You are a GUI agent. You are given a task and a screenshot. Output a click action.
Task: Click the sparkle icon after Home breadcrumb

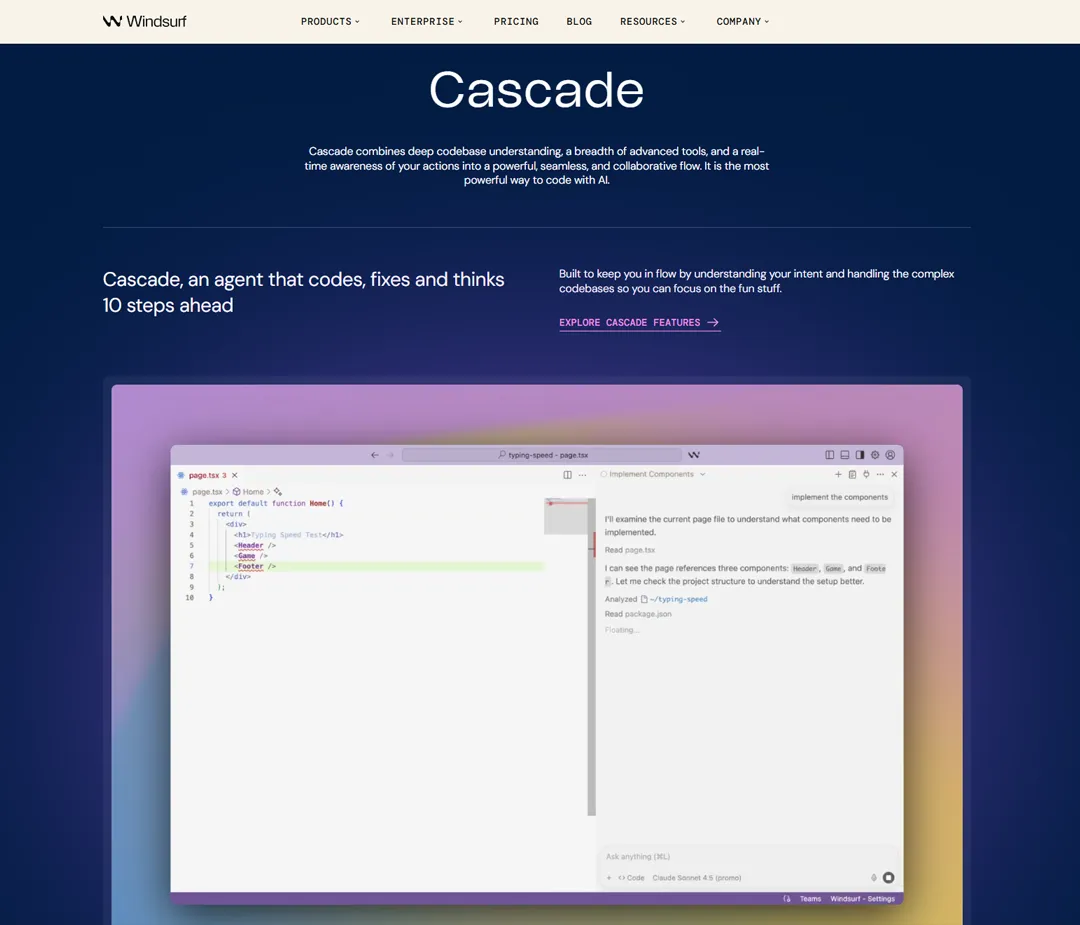click(278, 492)
